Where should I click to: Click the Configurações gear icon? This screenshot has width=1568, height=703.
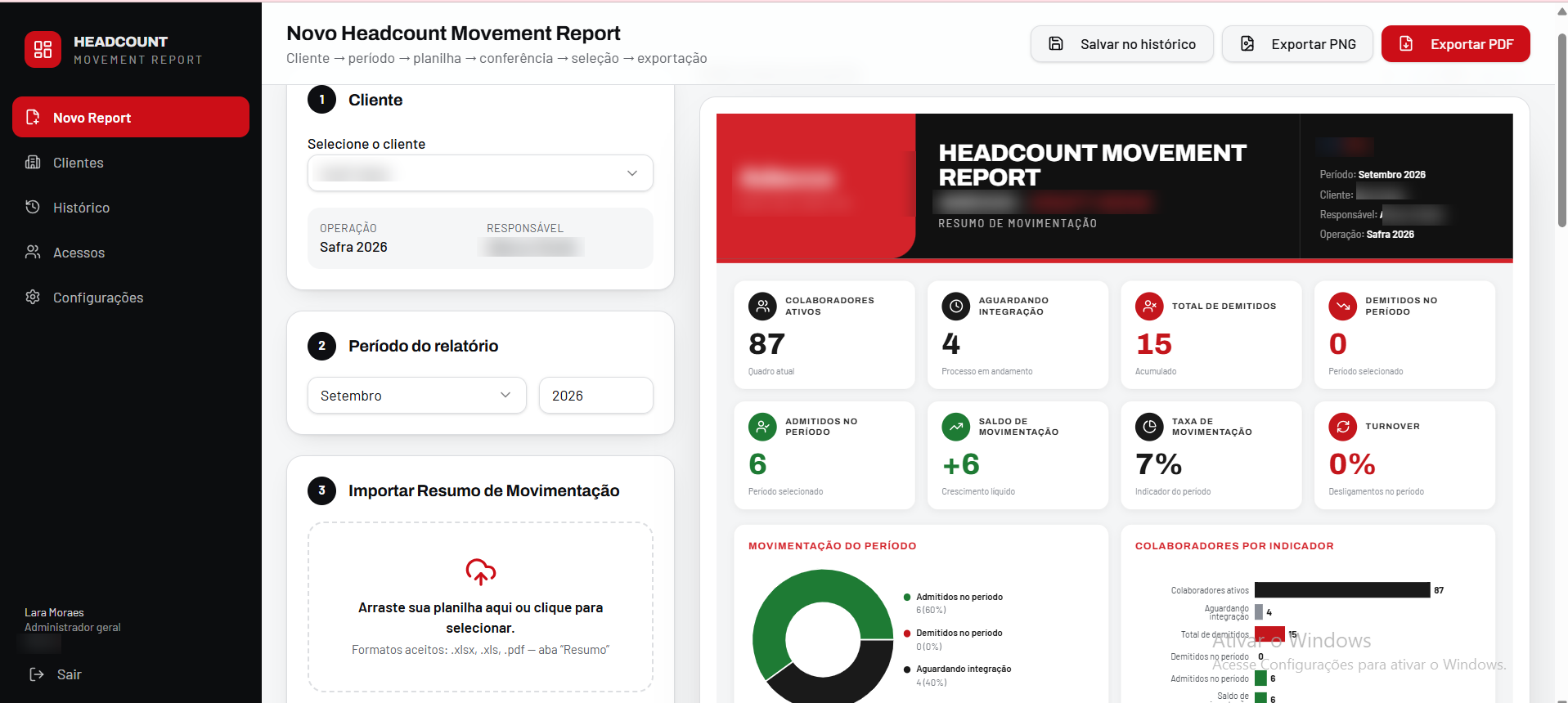pyautogui.click(x=33, y=297)
